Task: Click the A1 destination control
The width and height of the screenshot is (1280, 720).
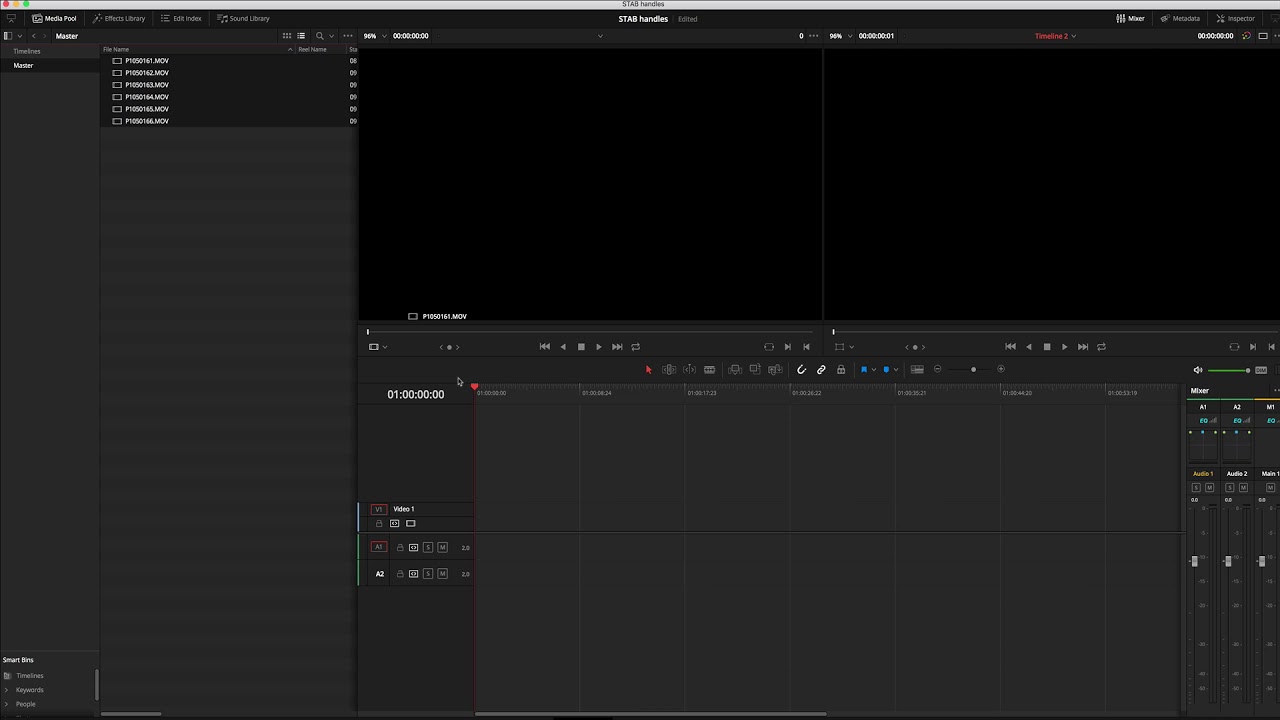Action: pos(379,547)
